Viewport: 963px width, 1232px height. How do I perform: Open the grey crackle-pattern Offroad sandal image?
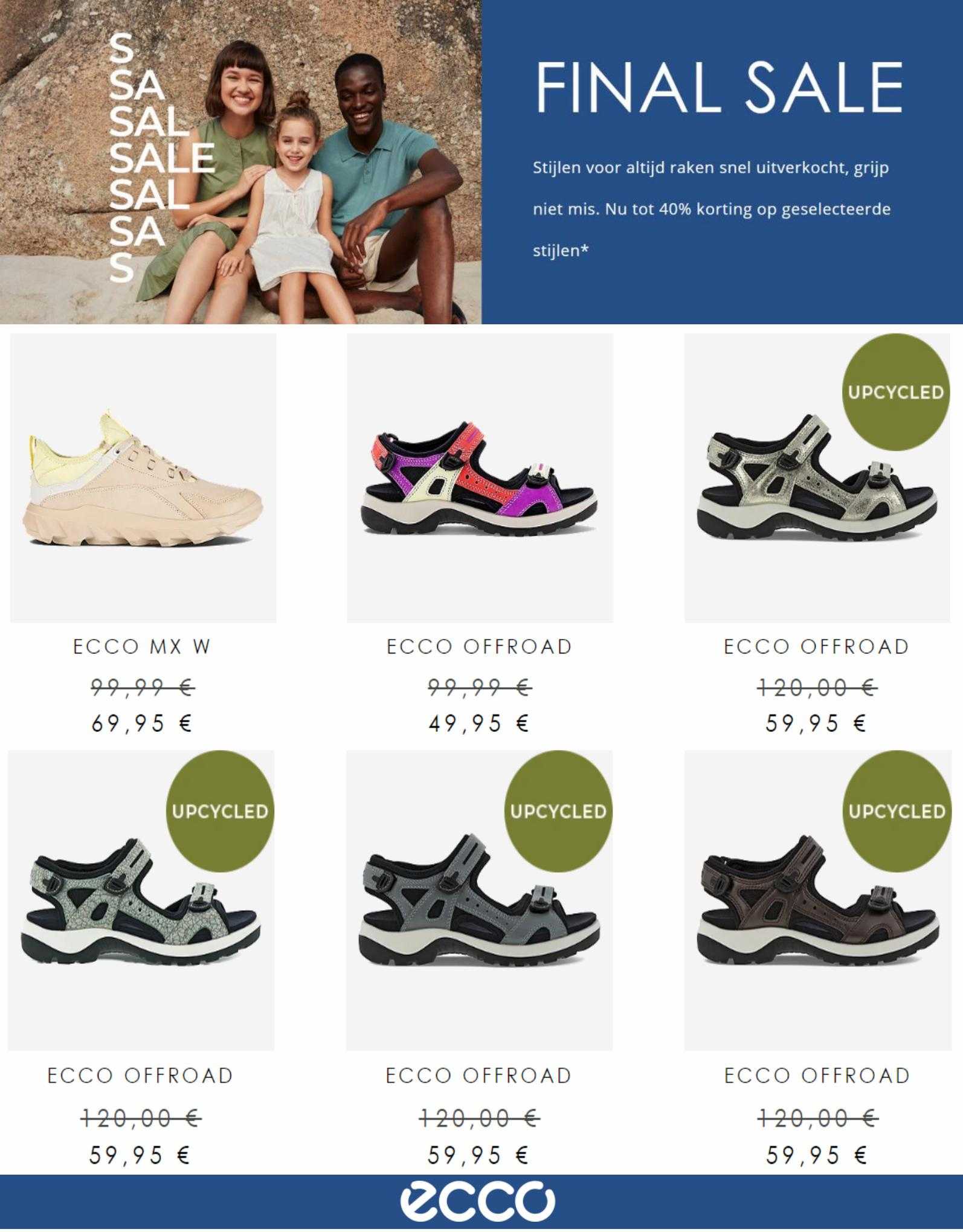pyautogui.click(x=141, y=900)
